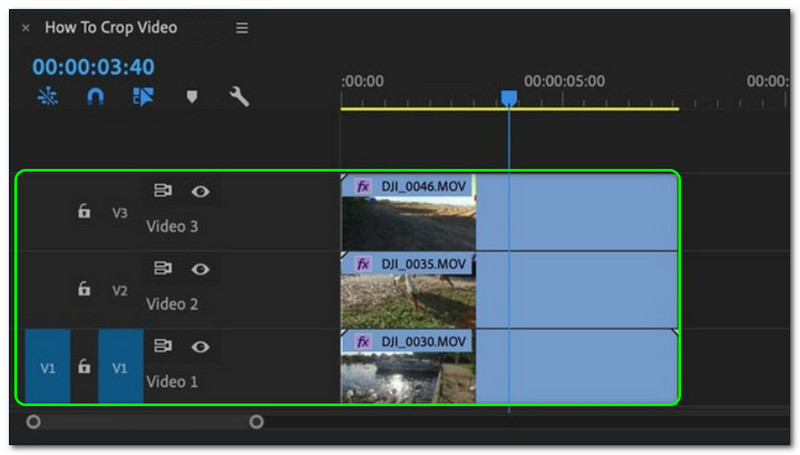
Task: Click the Add Marker icon
Action: (192, 97)
